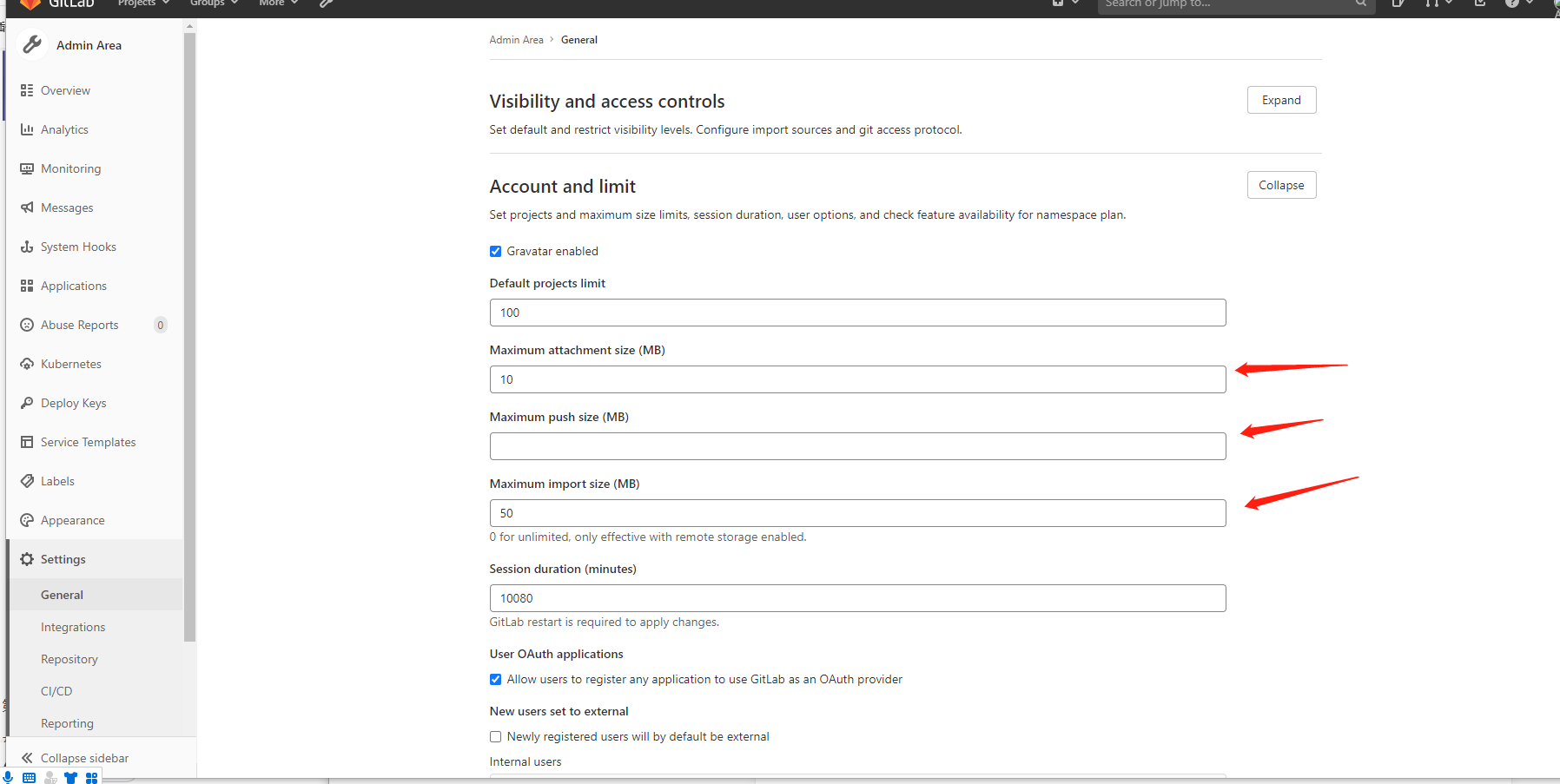
Task: Select Repository under Settings
Action: click(x=69, y=659)
